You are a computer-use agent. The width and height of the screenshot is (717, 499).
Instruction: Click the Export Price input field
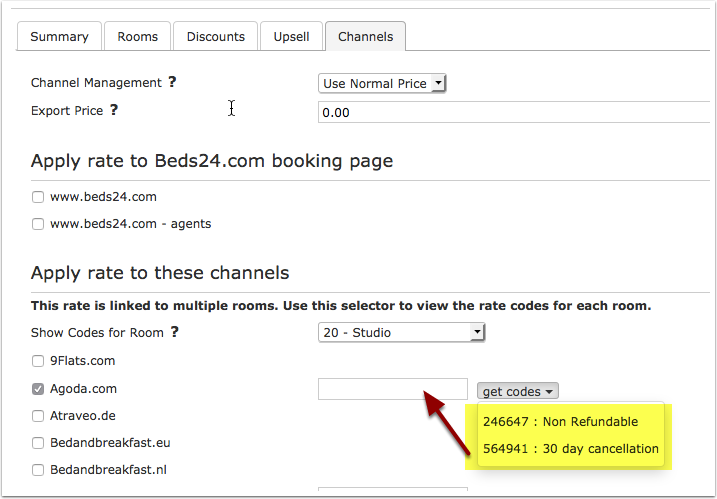pyautogui.click(x=514, y=112)
